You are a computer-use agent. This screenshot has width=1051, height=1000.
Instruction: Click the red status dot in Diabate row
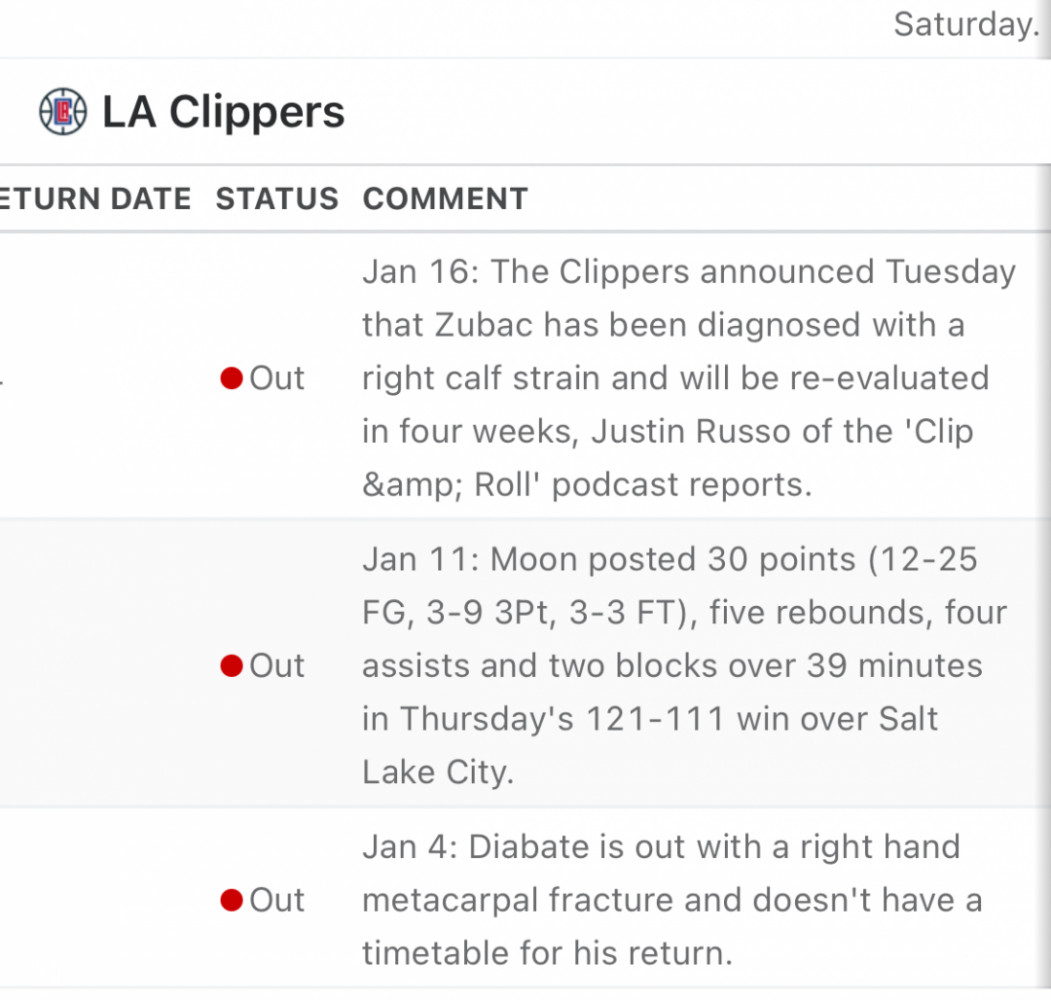coord(231,900)
